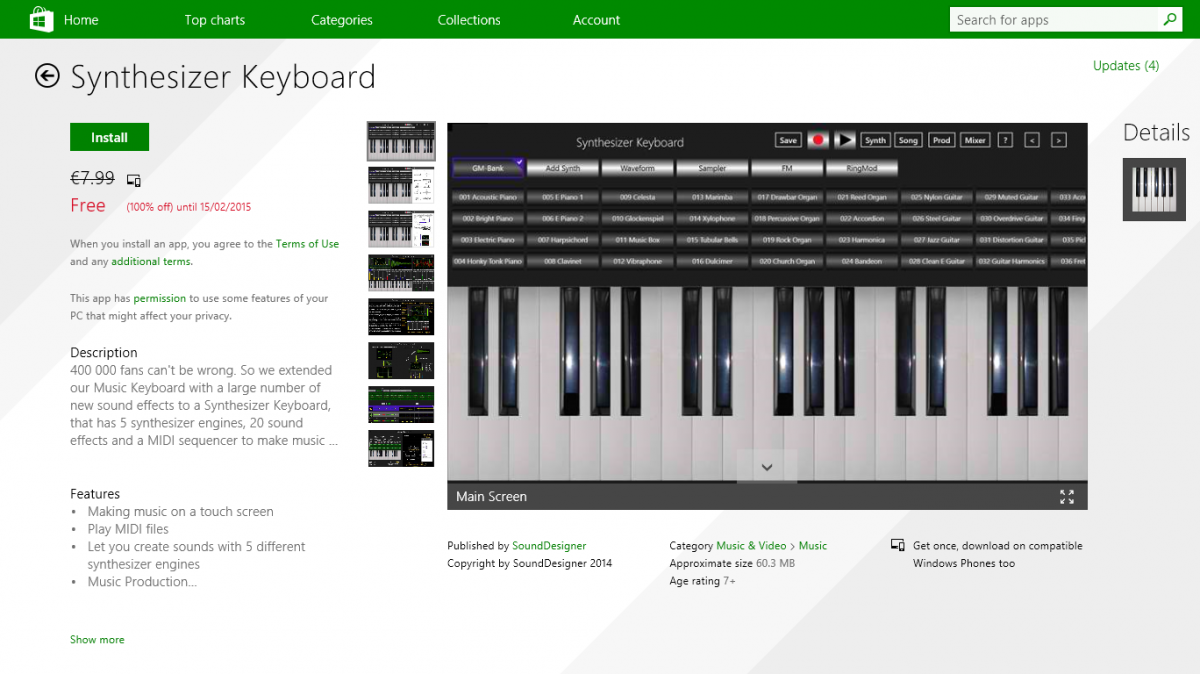Select the fifth thumbnail with white text
1200x674 pixels.
(x=401, y=317)
